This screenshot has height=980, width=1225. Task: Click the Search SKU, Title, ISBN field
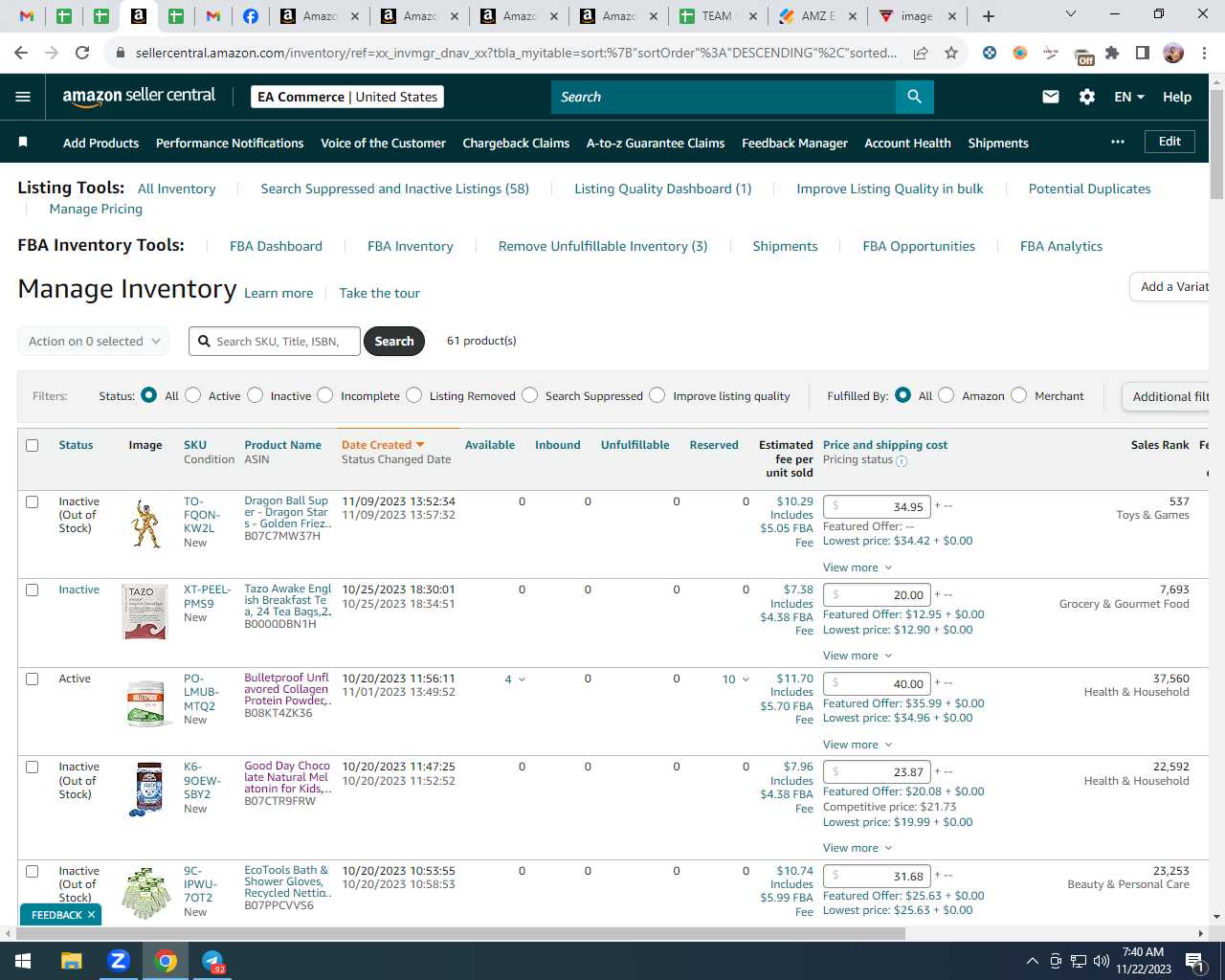pyautogui.click(x=275, y=341)
